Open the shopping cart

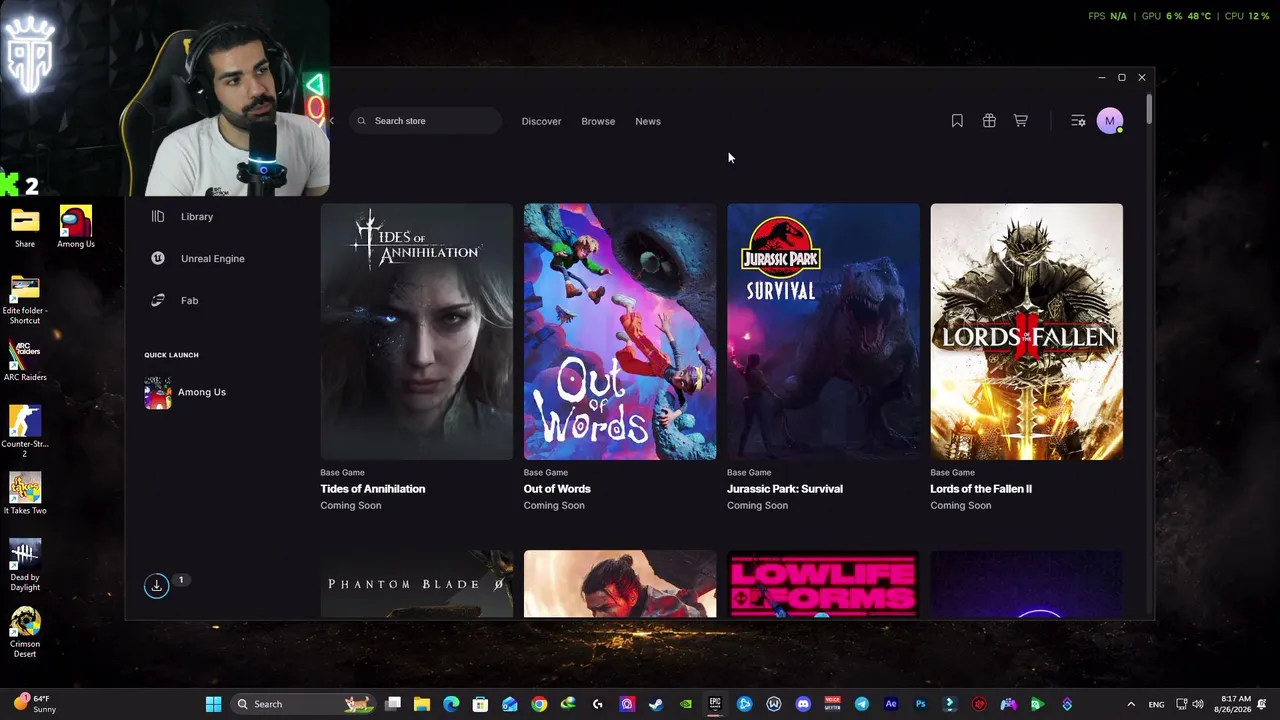tap(1021, 121)
